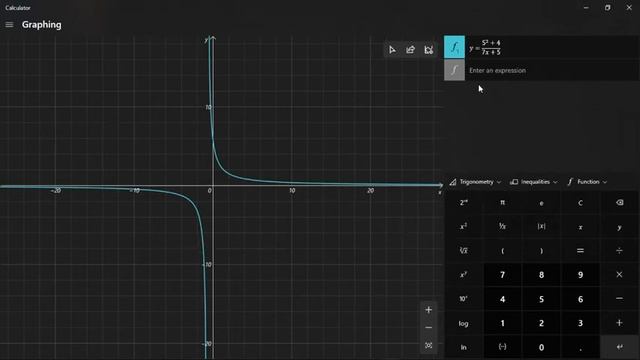This screenshot has height=360, width=640.
Task: Click the division operator key
Action: click(619, 251)
